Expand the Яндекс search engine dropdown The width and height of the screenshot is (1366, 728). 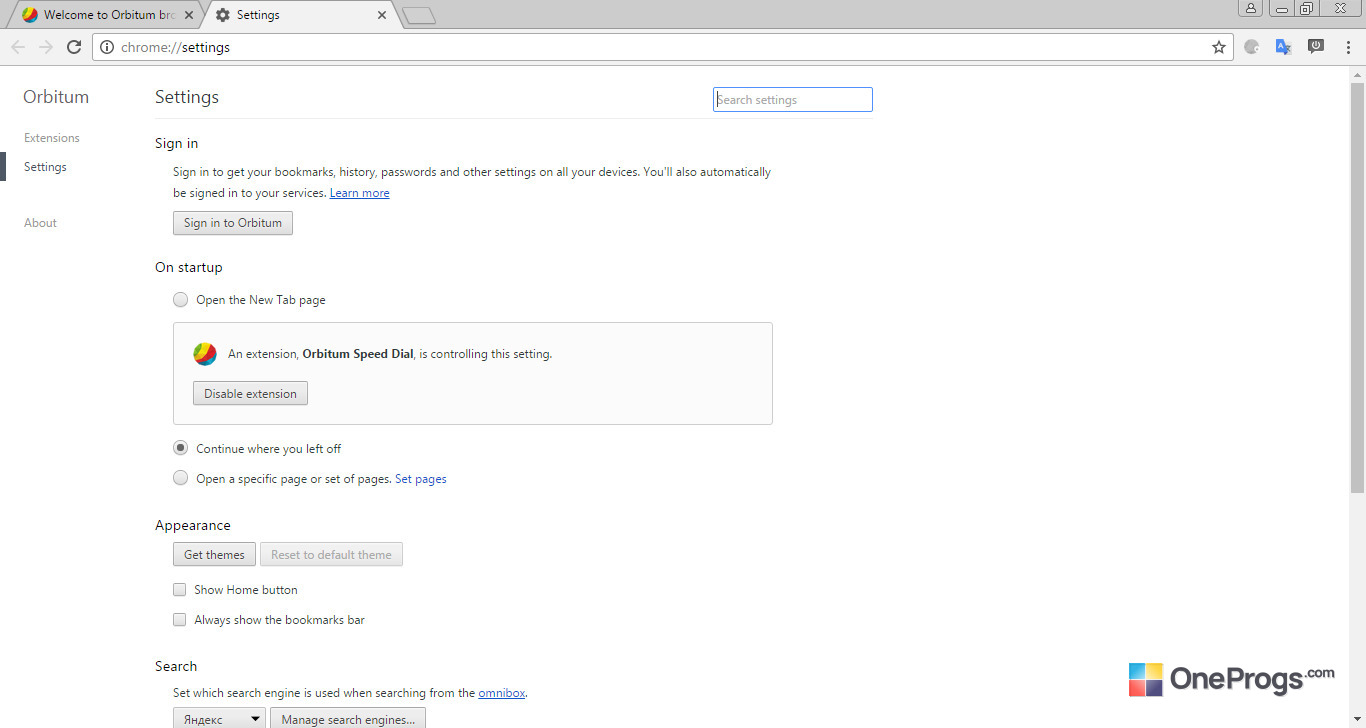[x=219, y=719]
